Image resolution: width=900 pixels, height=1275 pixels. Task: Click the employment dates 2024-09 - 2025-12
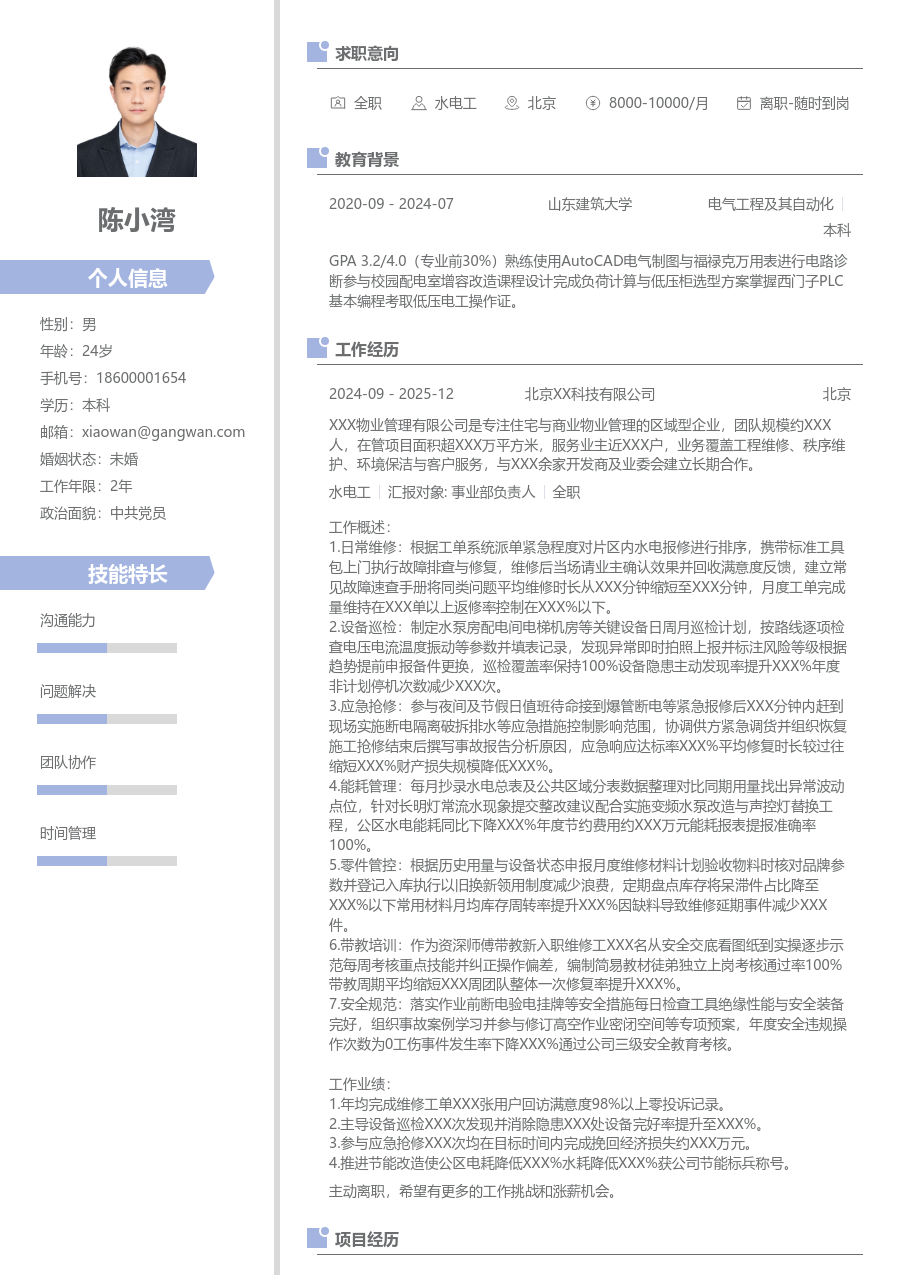[x=391, y=394]
